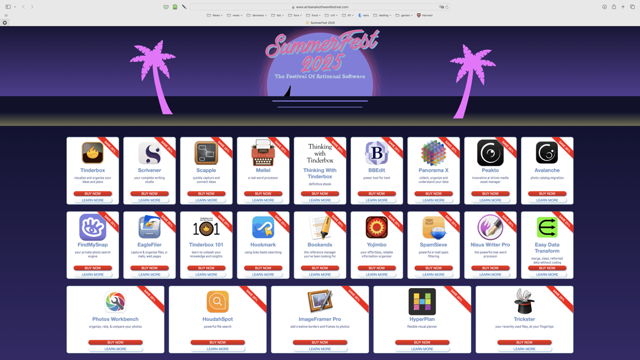This screenshot has height=360, width=640.
Task: Click LEARN MORE under Yojimbo
Action: [x=376, y=275]
